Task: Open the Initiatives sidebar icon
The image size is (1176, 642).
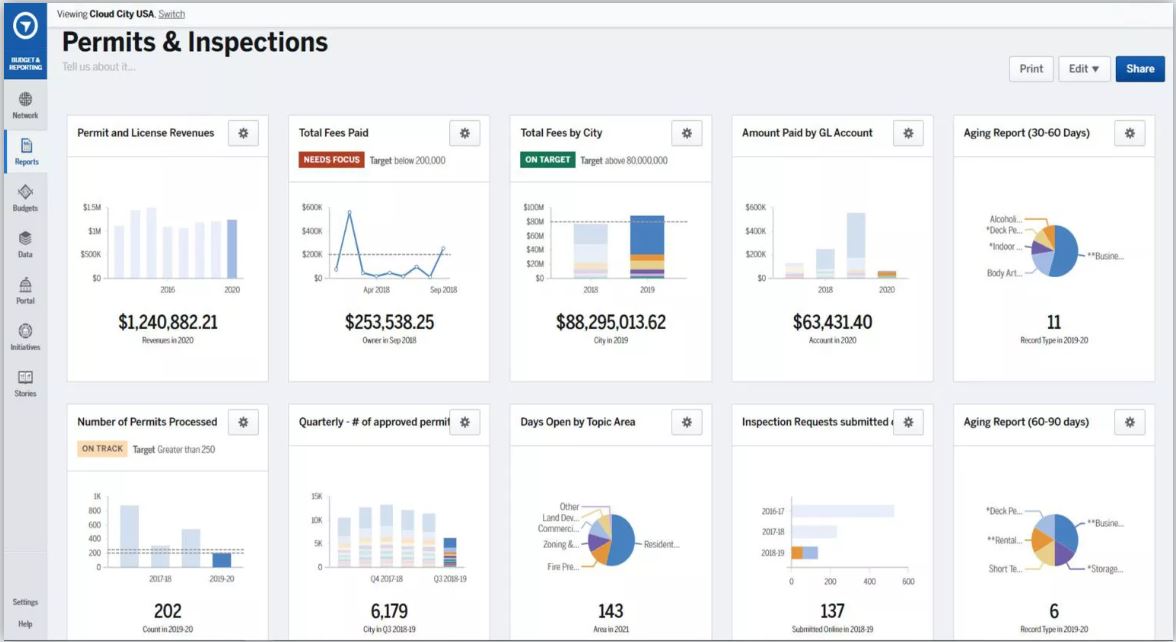Action: point(25,336)
